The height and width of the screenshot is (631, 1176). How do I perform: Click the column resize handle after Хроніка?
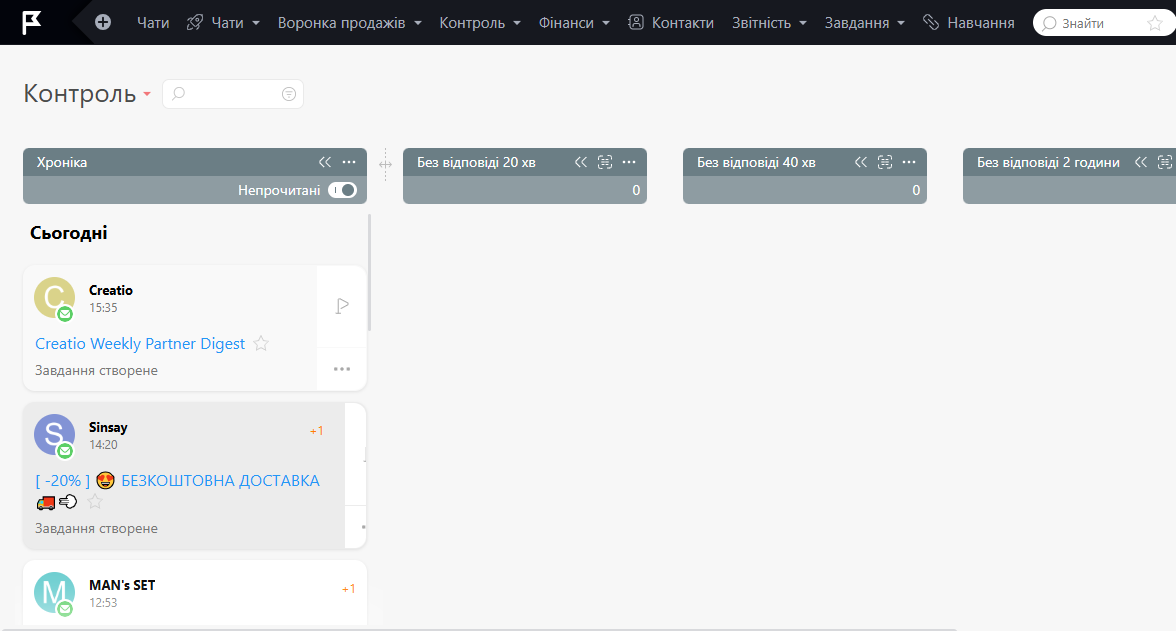pos(386,164)
